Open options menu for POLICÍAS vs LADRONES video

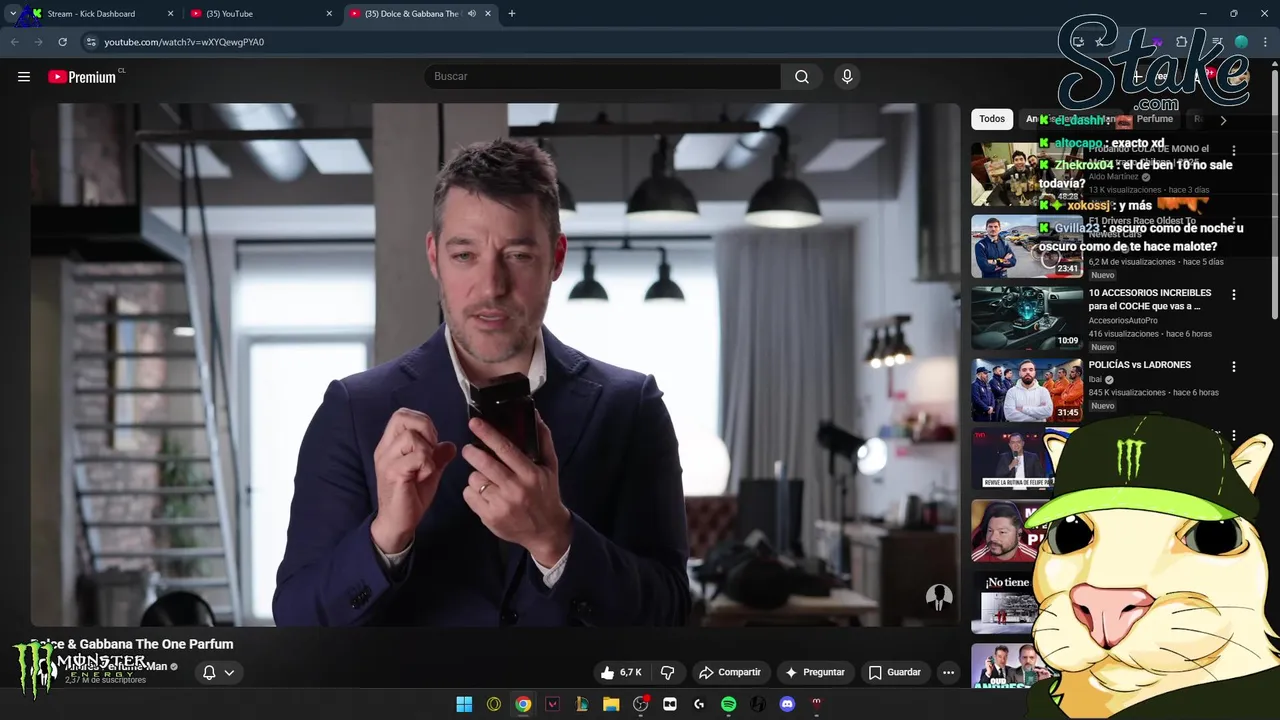1234,367
